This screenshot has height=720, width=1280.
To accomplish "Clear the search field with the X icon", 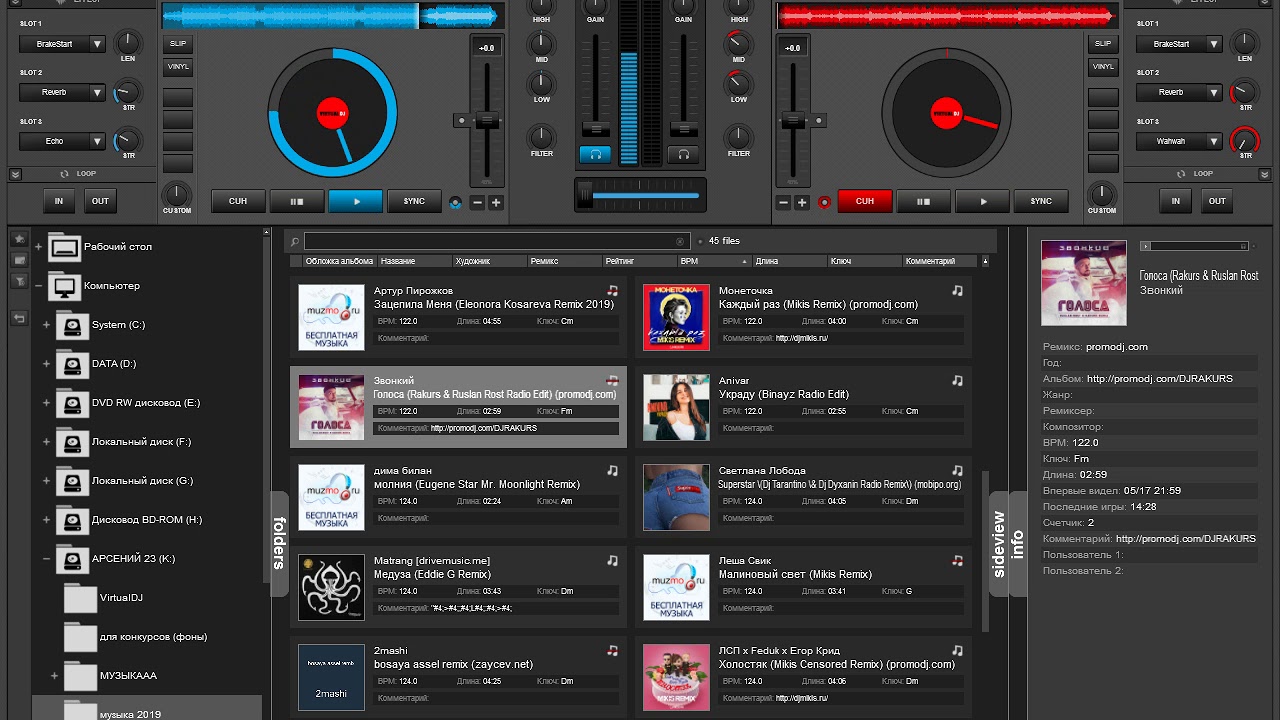I will [681, 241].
